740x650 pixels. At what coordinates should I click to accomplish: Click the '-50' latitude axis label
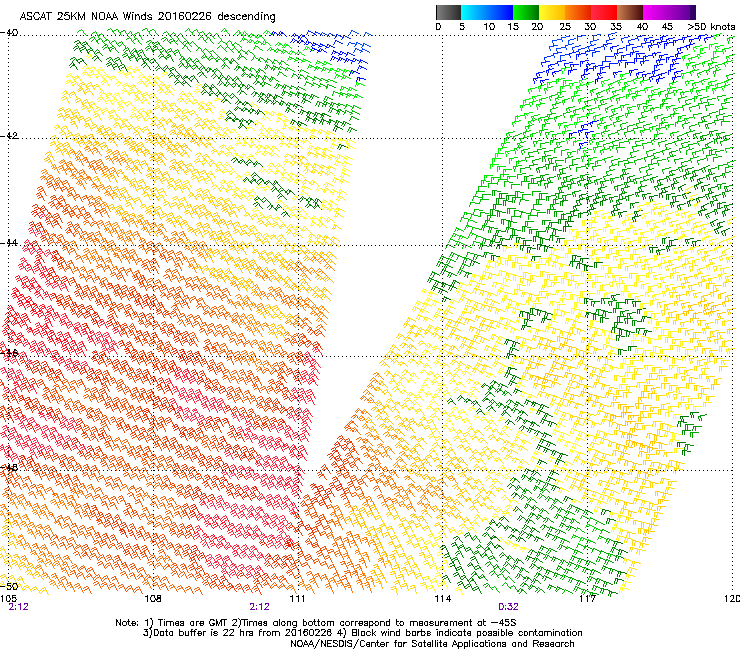coord(9,586)
